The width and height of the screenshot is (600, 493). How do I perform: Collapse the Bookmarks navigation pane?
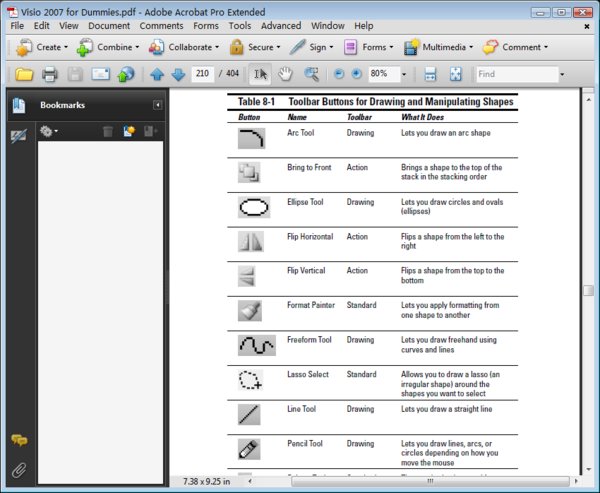click(157, 105)
